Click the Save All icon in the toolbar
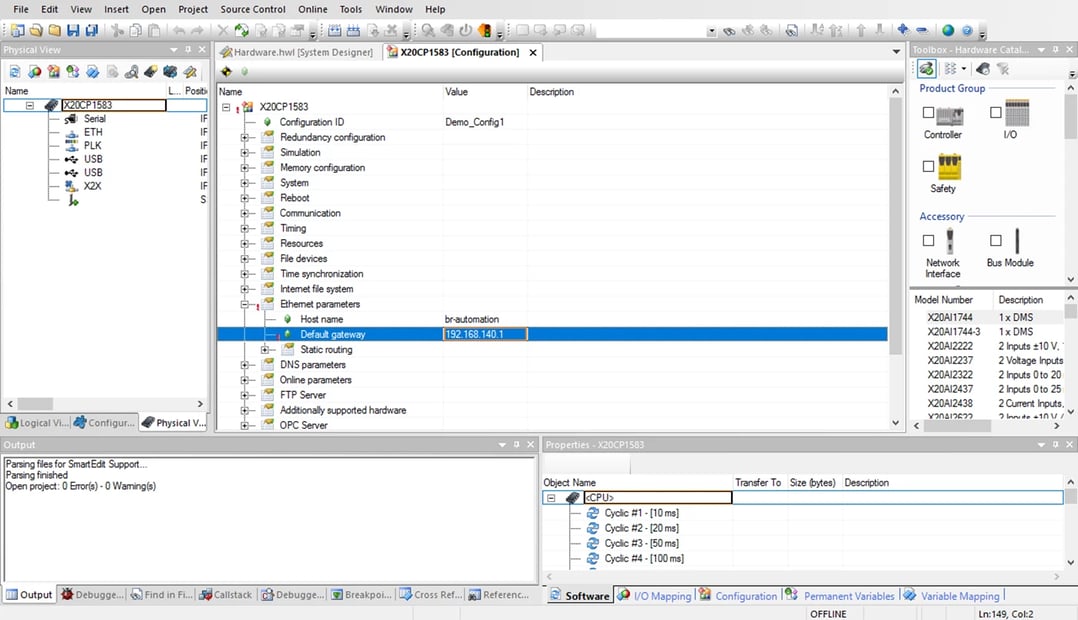Screen dimensions: 1078x620 (92, 30)
